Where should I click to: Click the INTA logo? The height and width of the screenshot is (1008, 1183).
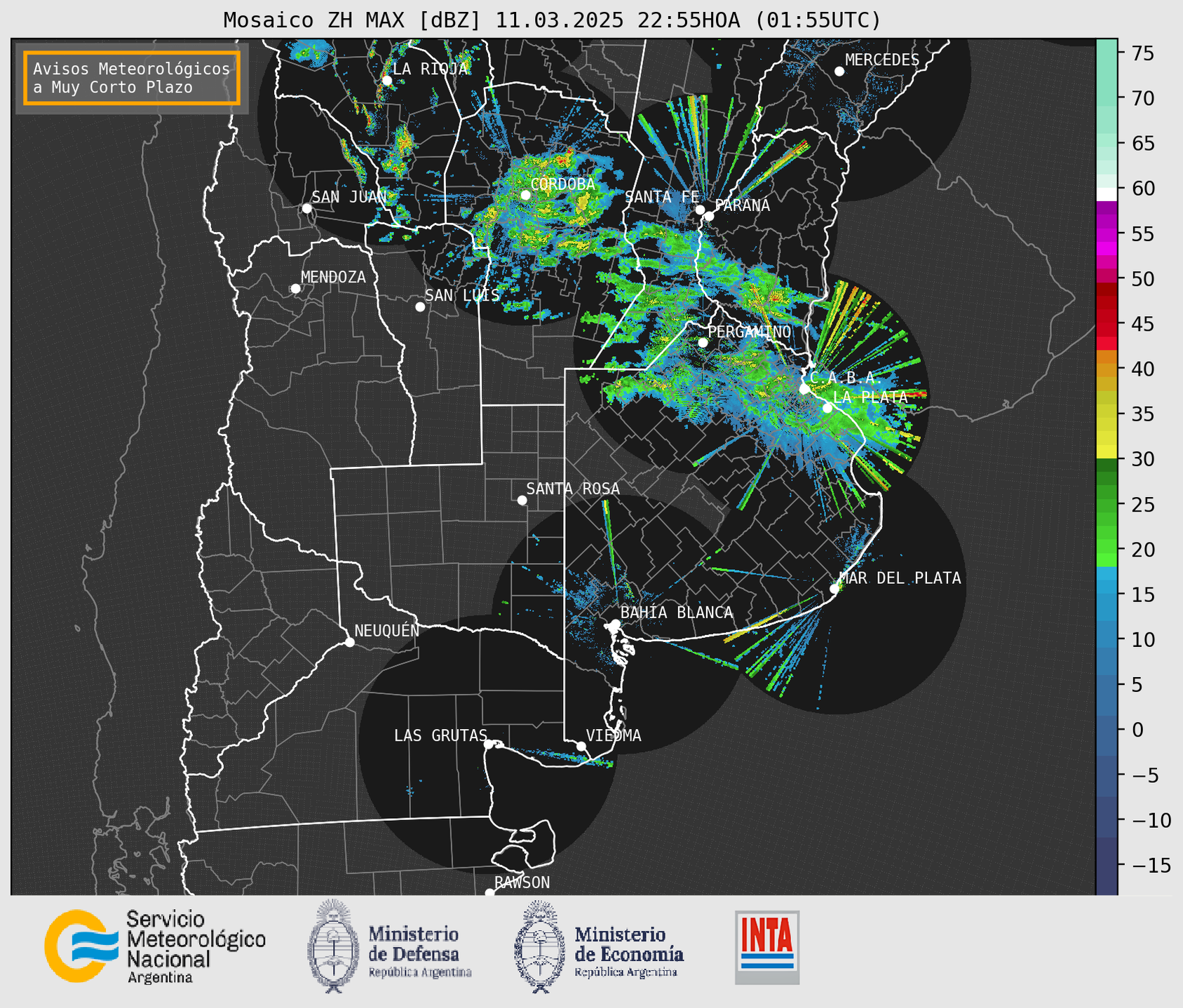click(767, 947)
